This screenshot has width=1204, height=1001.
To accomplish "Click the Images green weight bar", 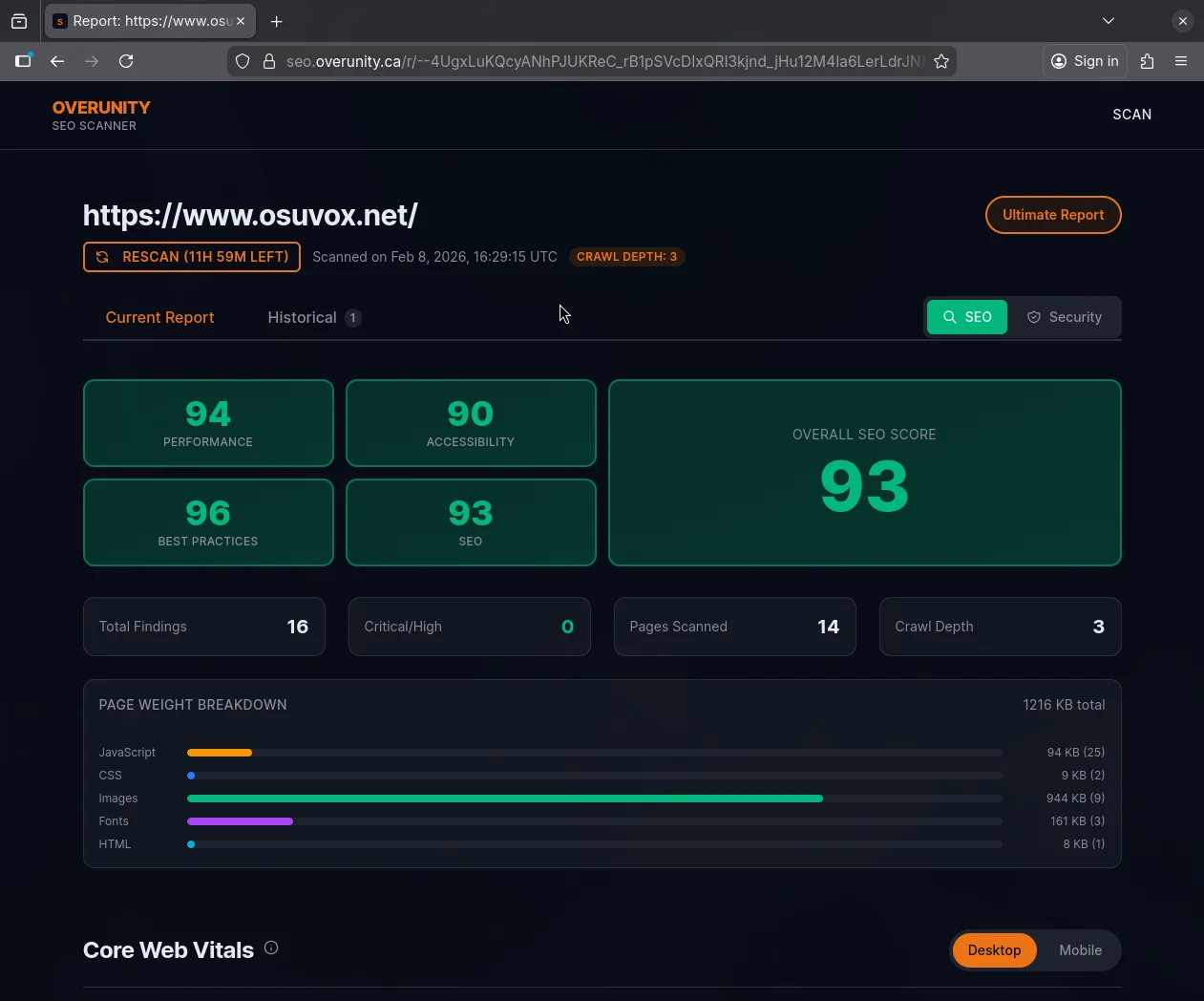I will coord(505,799).
